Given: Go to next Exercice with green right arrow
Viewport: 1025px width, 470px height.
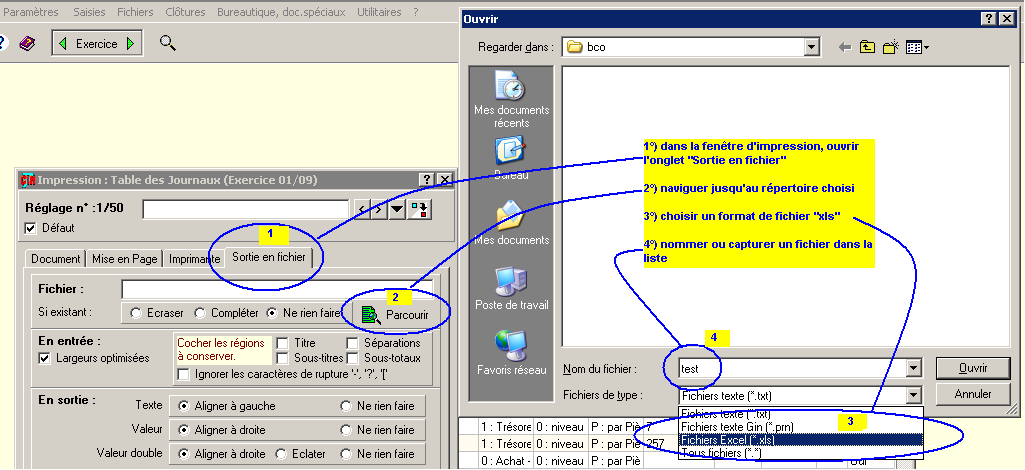Looking at the screenshot, I should 130,44.
